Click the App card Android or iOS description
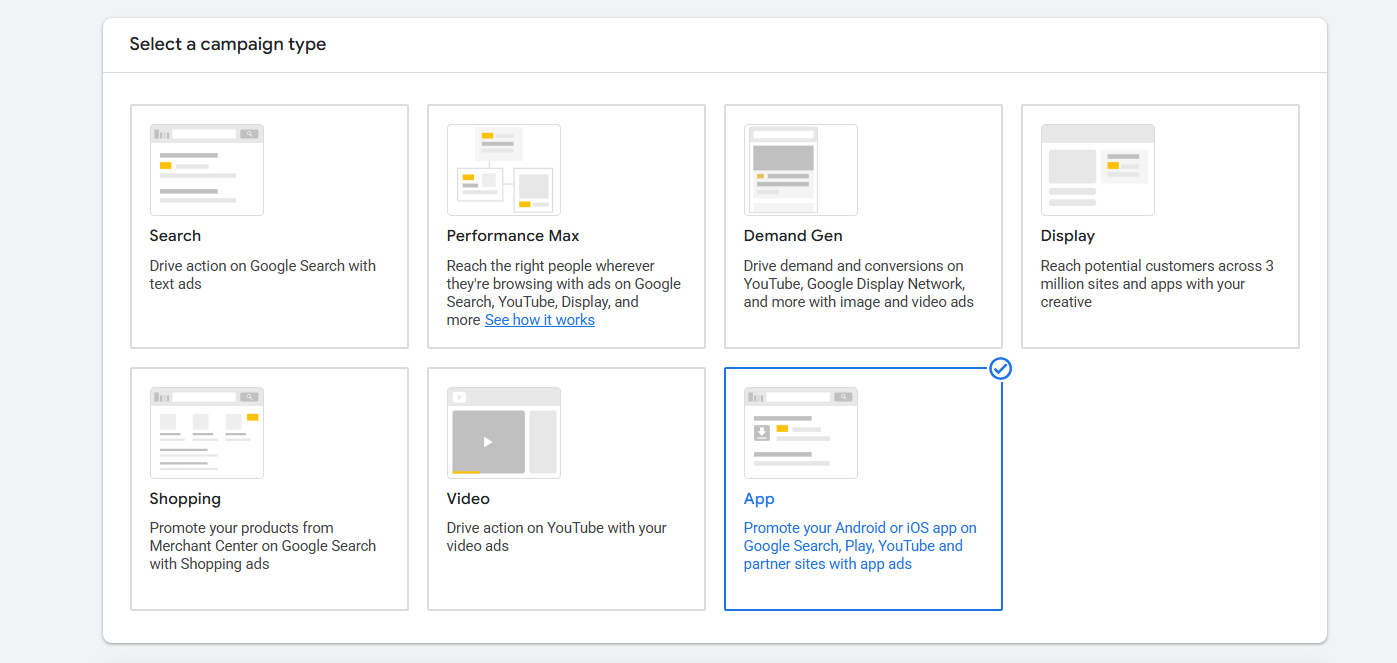 (x=859, y=546)
